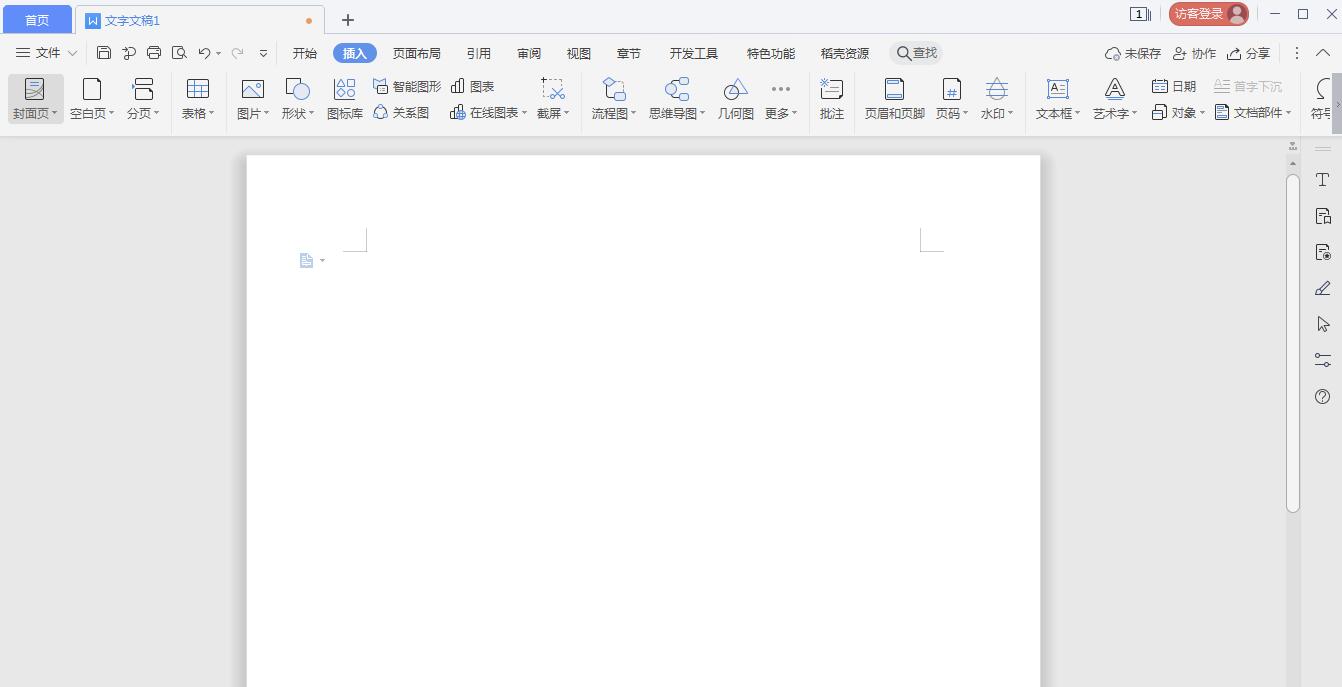
Task: Insert a table with the 表格 tool
Action: coord(194,97)
